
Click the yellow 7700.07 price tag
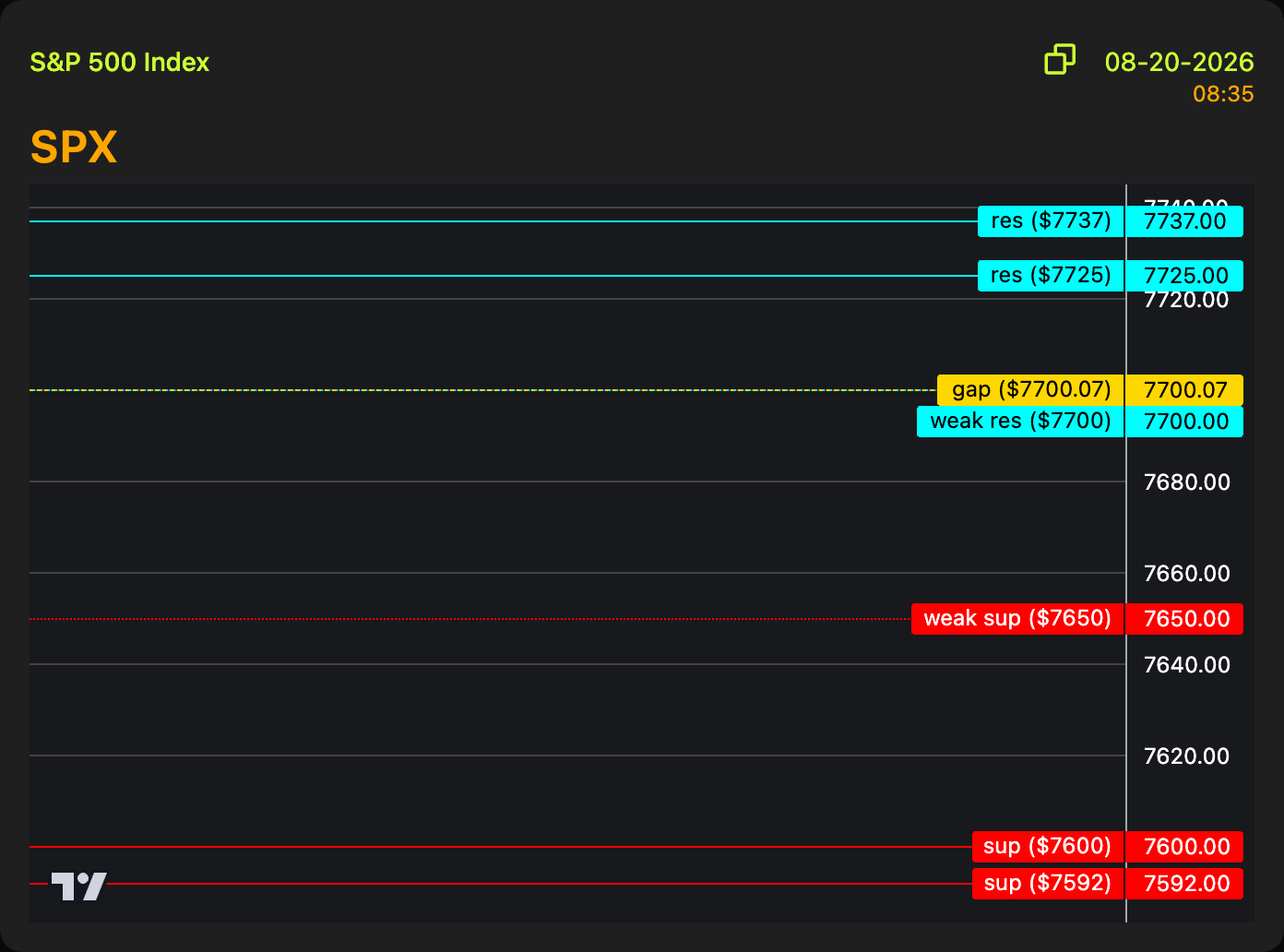1184,390
